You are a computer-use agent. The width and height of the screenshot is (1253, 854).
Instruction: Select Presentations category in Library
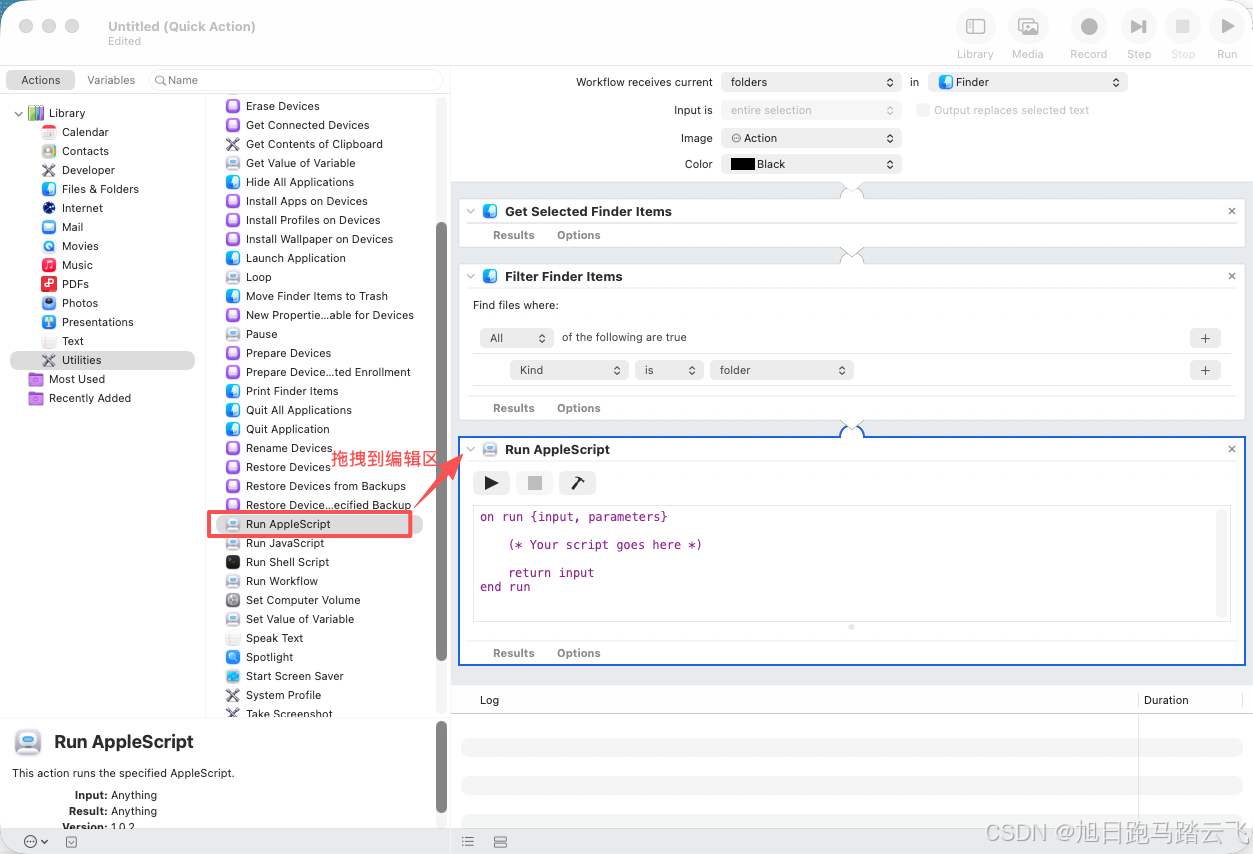[x=97, y=322]
